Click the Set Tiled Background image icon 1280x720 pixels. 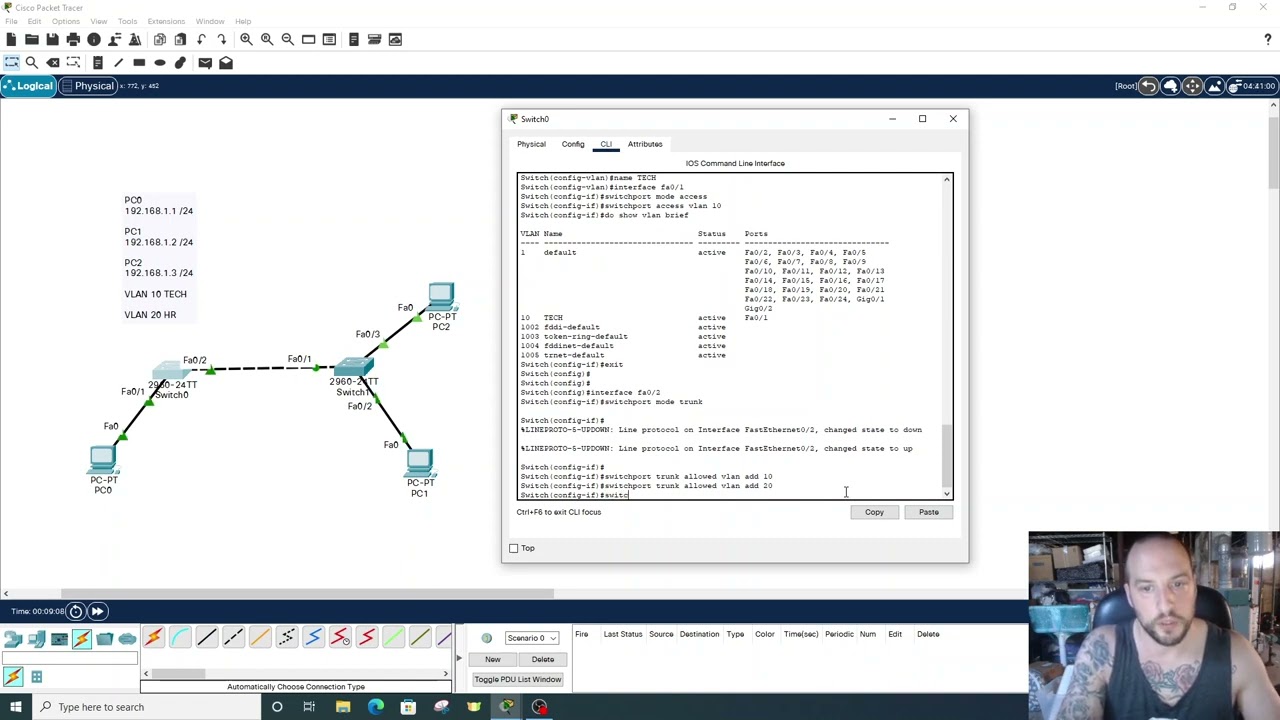[1215, 86]
